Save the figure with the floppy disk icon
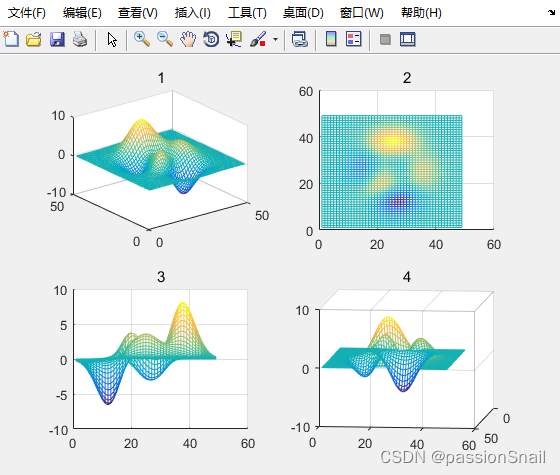Image resolution: width=560 pixels, height=475 pixels. click(57, 39)
